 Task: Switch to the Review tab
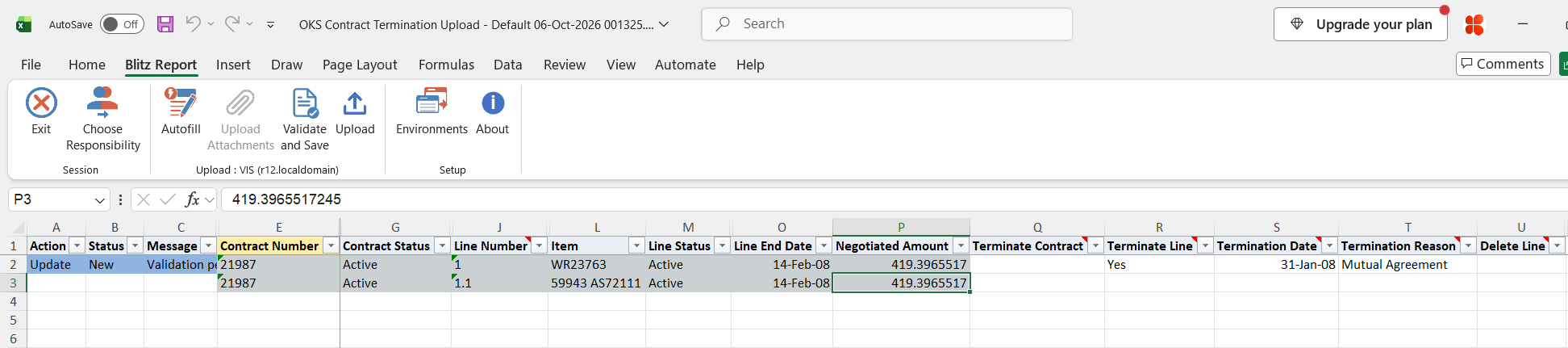(x=565, y=65)
